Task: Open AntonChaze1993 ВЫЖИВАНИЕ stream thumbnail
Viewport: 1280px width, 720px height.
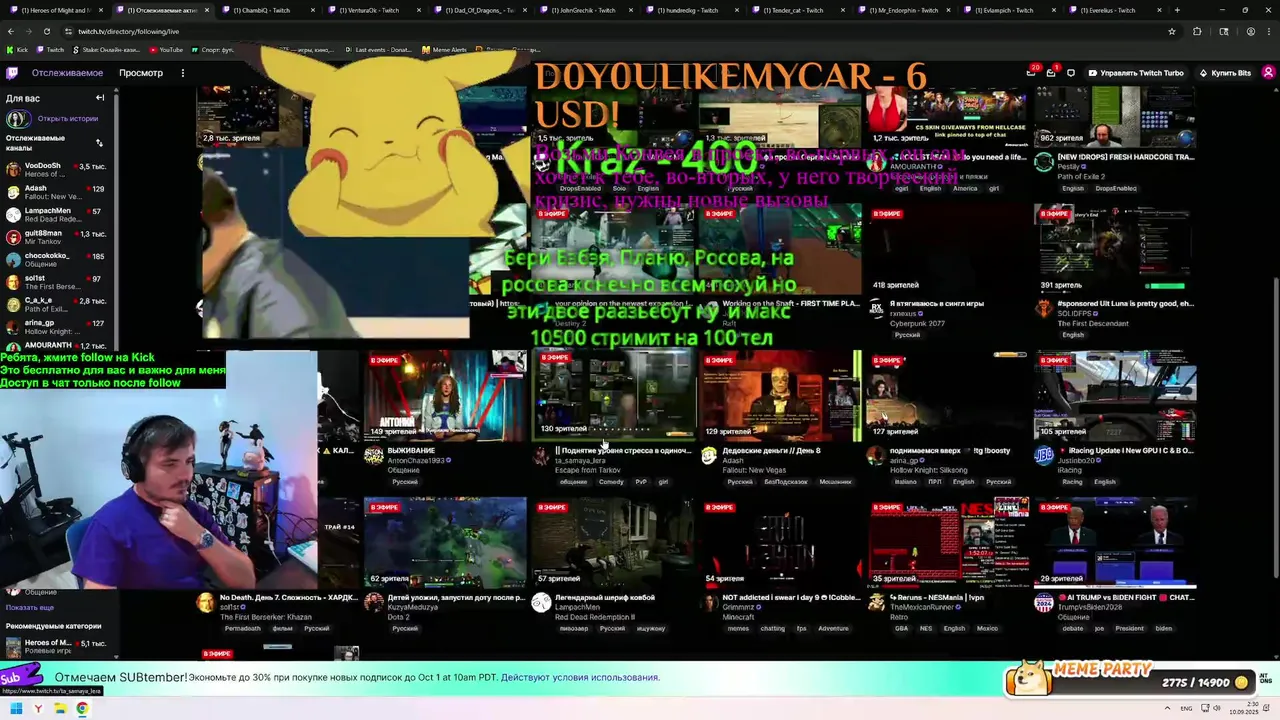Action: click(x=445, y=396)
